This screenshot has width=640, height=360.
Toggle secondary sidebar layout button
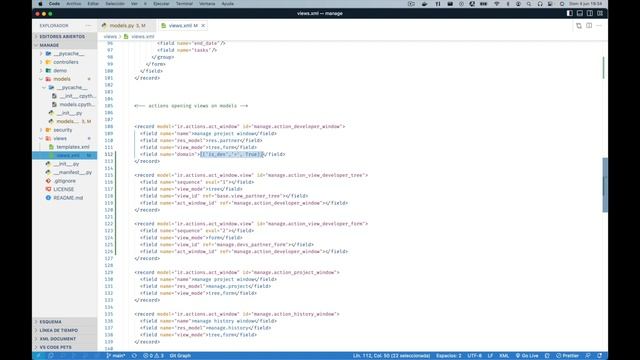(x=590, y=13)
